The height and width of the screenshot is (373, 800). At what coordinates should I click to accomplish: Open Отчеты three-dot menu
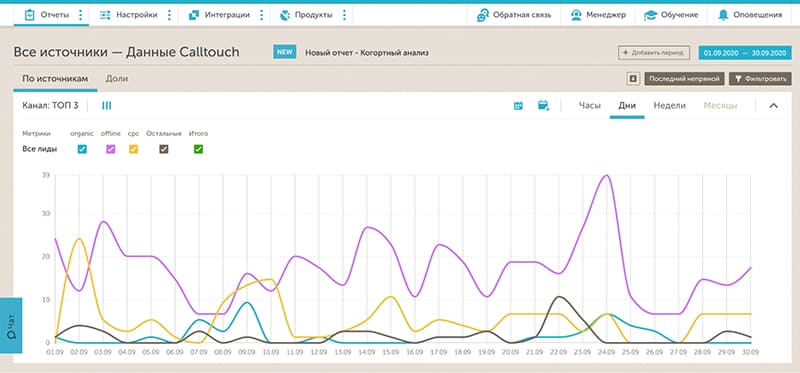click(x=80, y=15)
